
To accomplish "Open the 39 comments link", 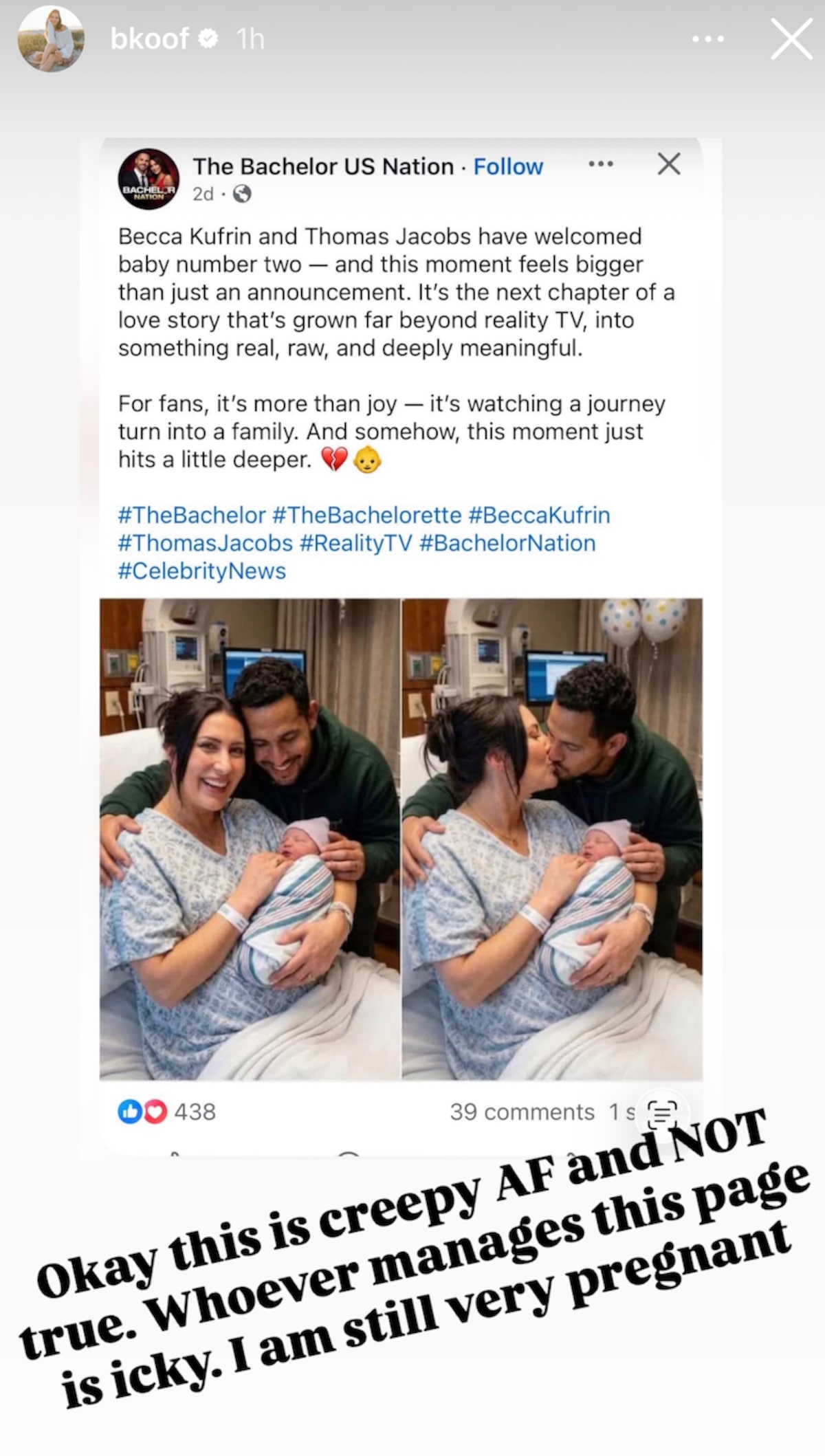I will [522, 1112].
